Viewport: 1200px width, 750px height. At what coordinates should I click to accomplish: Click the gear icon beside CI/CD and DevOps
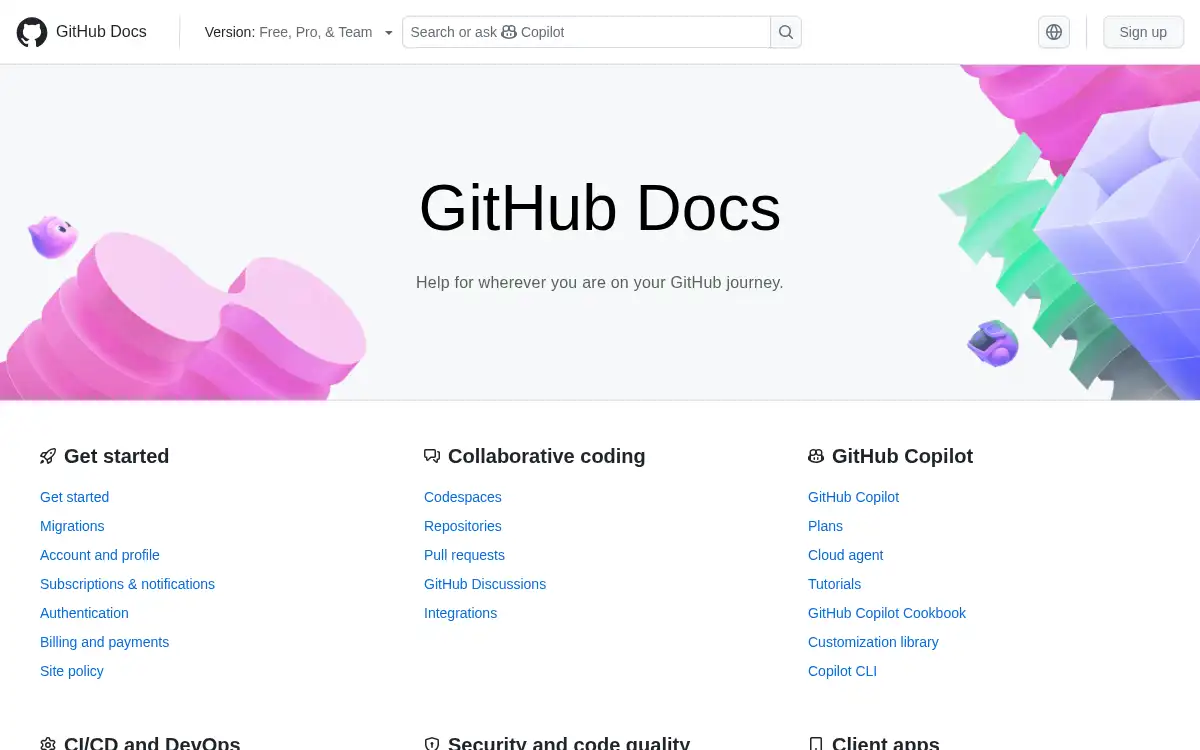click(x=48, y=744)
